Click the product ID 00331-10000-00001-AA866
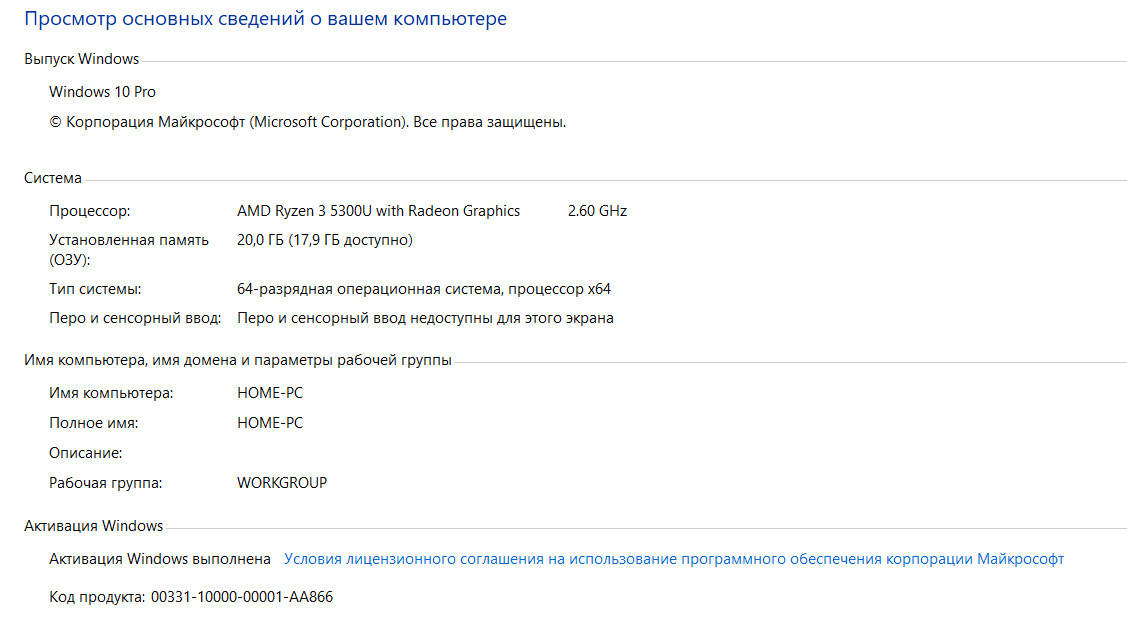The width and height of the screenshot is (1127, 644). pos(241,597)
